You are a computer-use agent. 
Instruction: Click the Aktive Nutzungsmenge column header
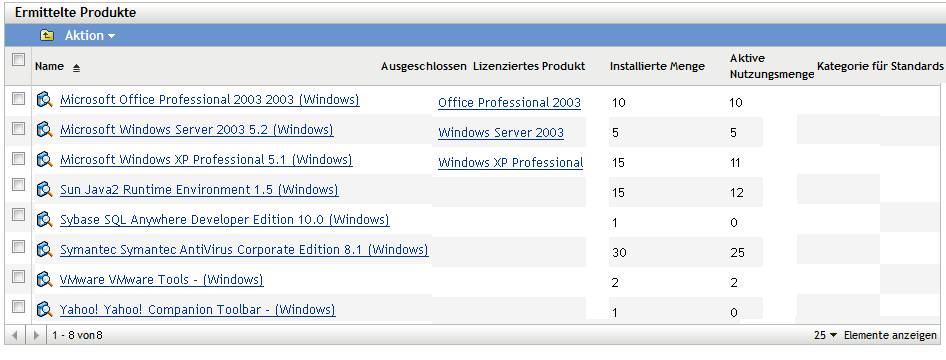click(x=772, y=66)
